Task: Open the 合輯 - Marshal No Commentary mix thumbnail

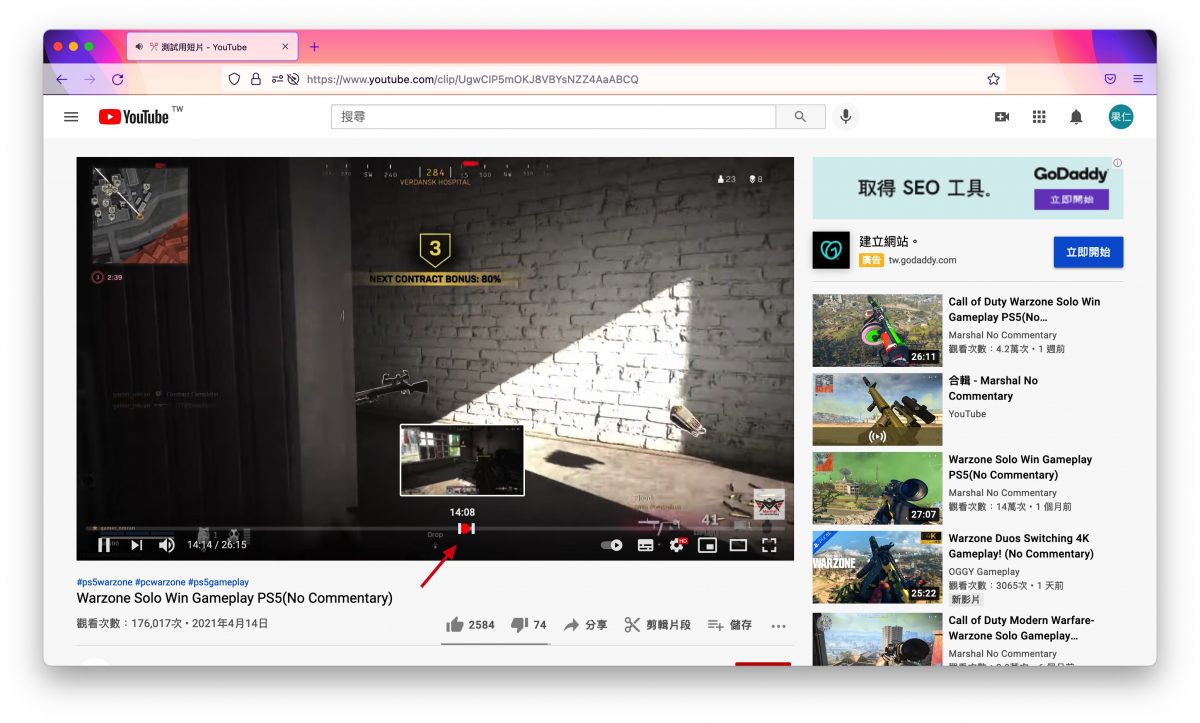Action: click(877, 409)
